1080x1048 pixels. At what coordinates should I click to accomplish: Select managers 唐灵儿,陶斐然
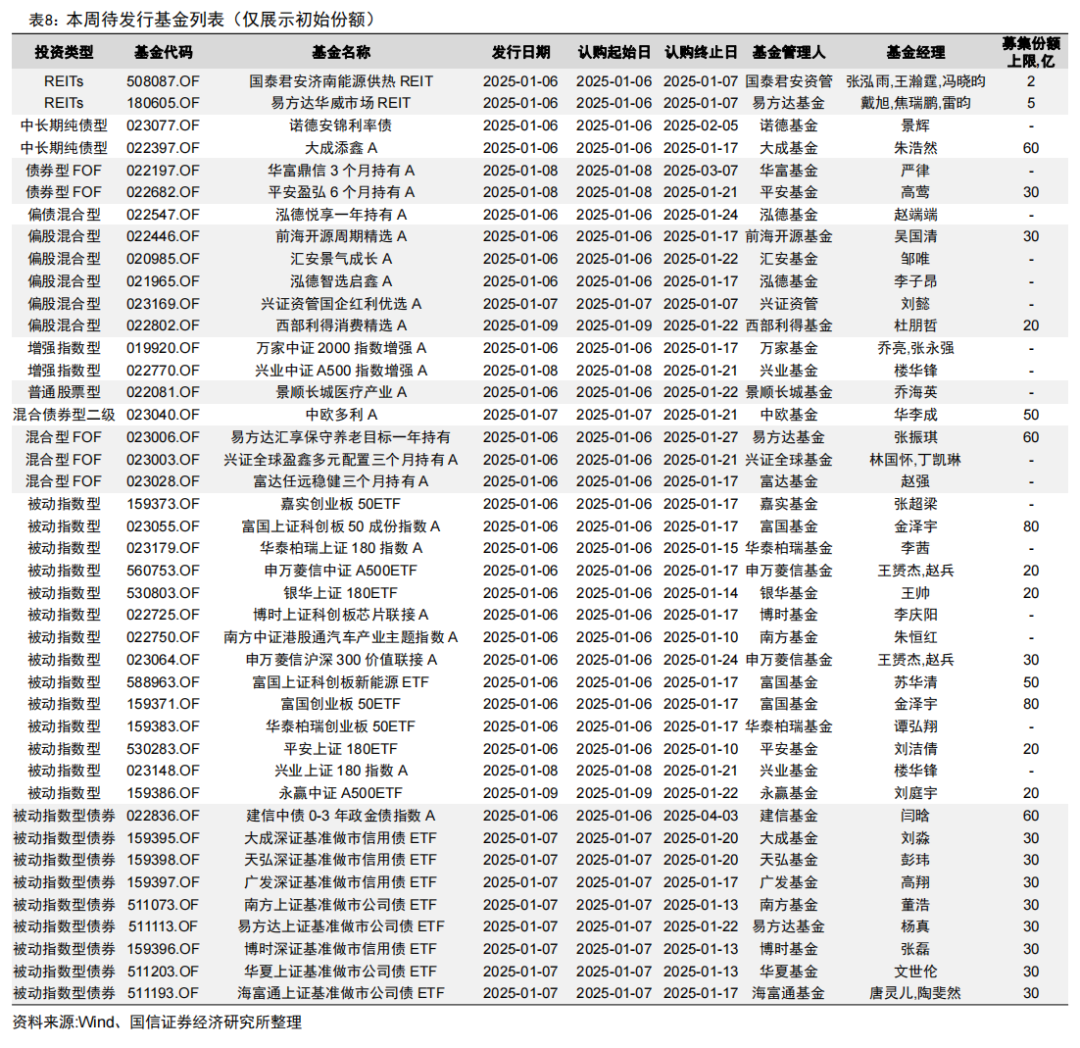point(915,993)
